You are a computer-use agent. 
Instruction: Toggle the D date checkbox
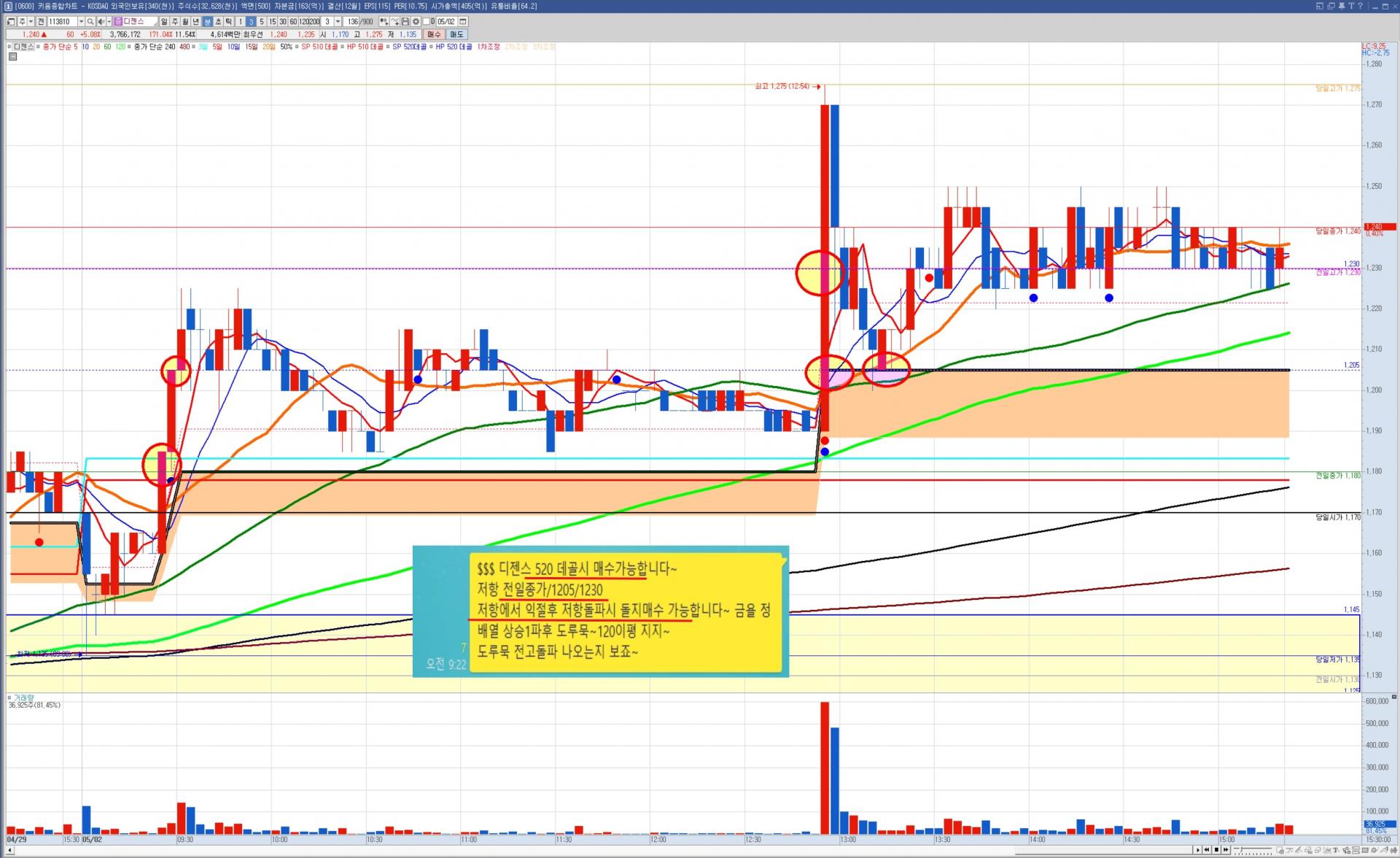pos(426,22)
